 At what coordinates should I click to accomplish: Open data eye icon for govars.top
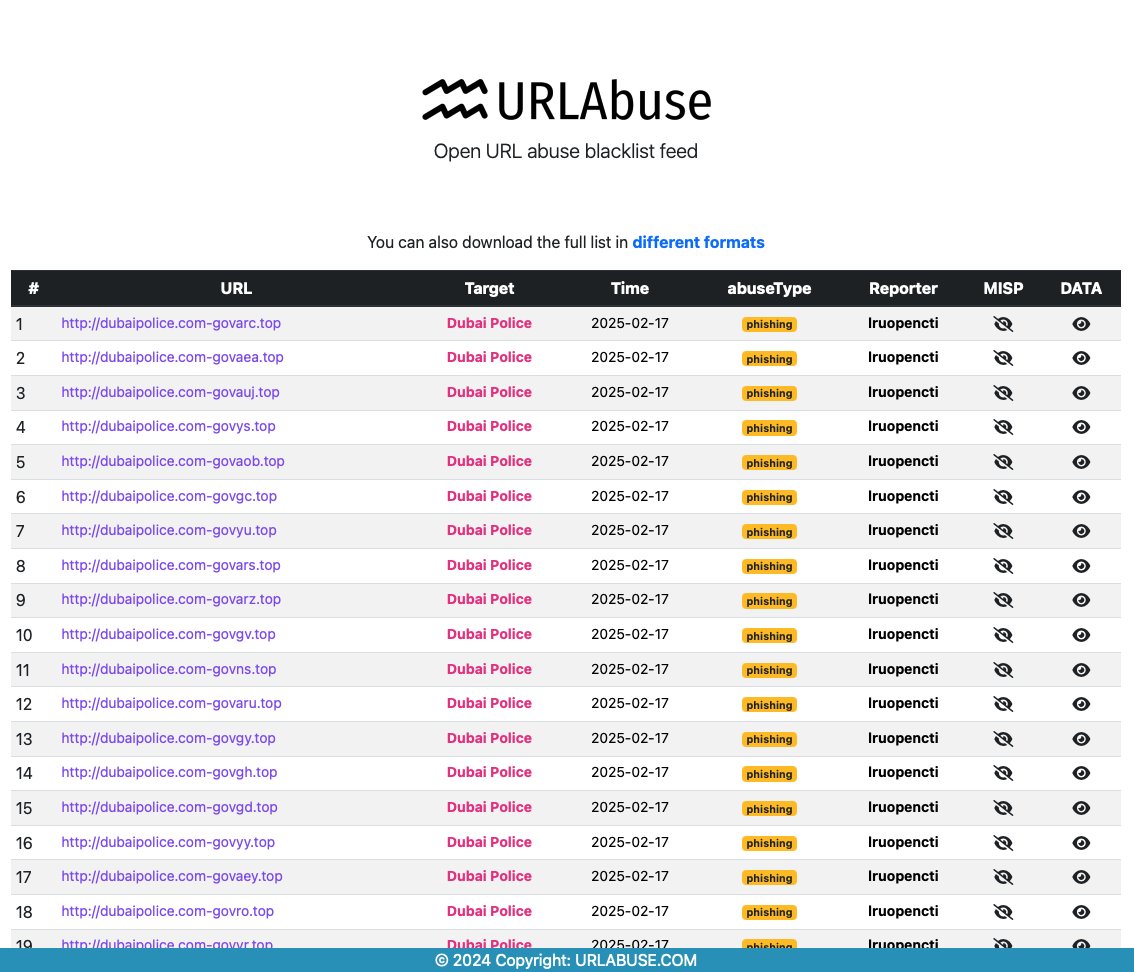pos(1080,566)
